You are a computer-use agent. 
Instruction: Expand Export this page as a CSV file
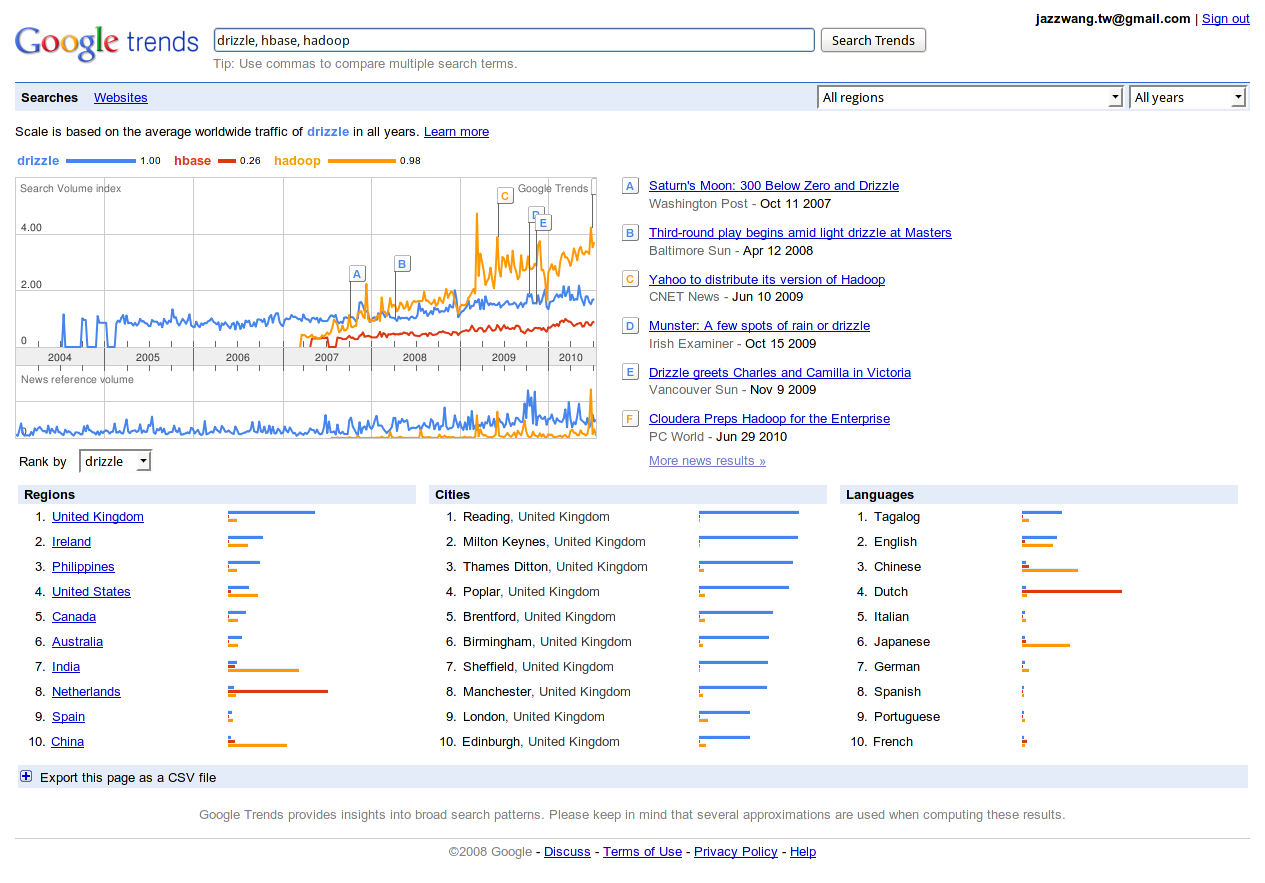pos(128,777)
